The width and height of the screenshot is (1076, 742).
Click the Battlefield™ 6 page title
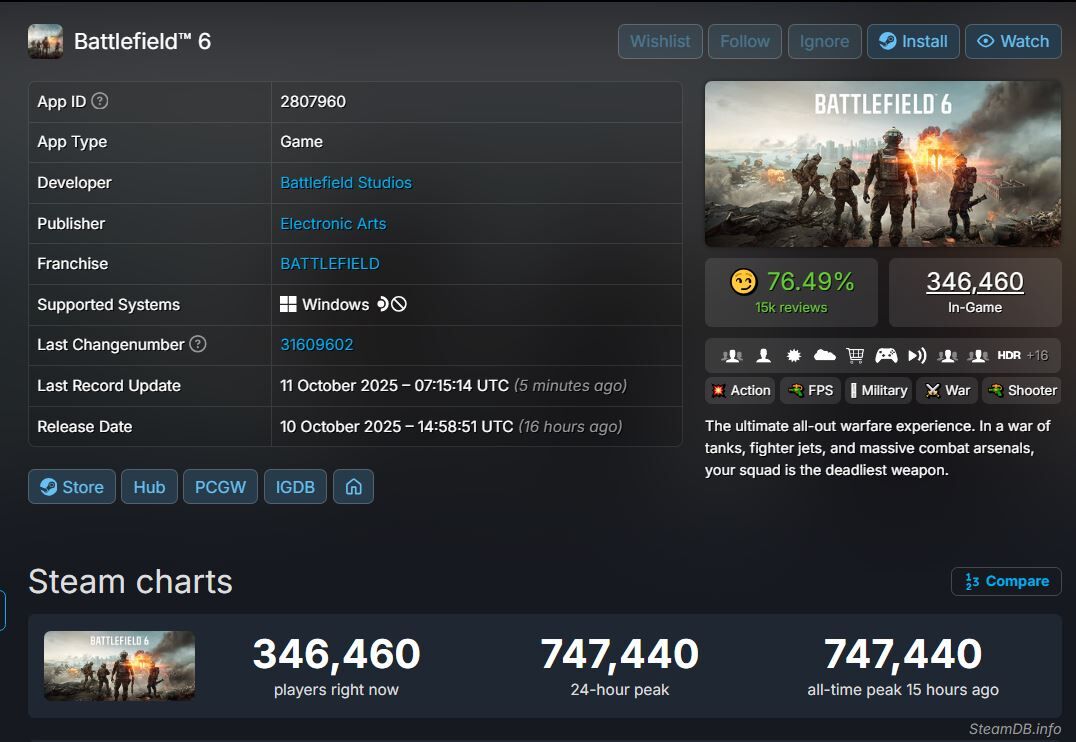(142, 41)
